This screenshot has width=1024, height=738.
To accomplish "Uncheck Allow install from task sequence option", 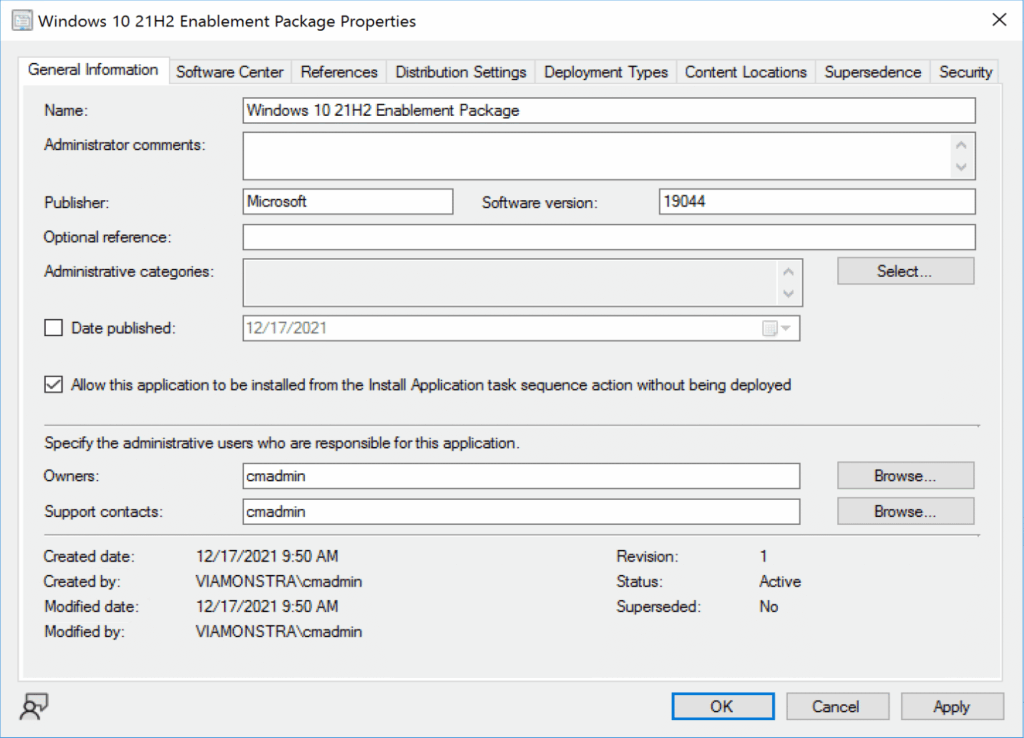I will (x=54, y=385).
